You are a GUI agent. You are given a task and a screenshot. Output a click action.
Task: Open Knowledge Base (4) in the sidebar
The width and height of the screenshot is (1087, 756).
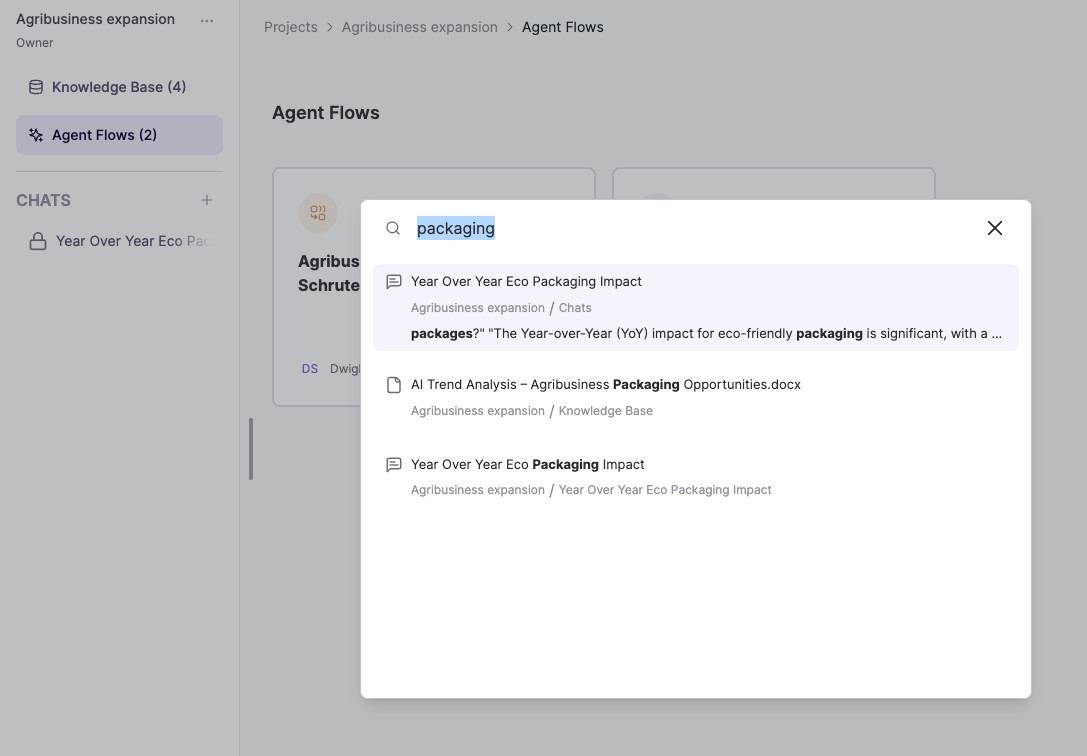click(x=119, y=87)
